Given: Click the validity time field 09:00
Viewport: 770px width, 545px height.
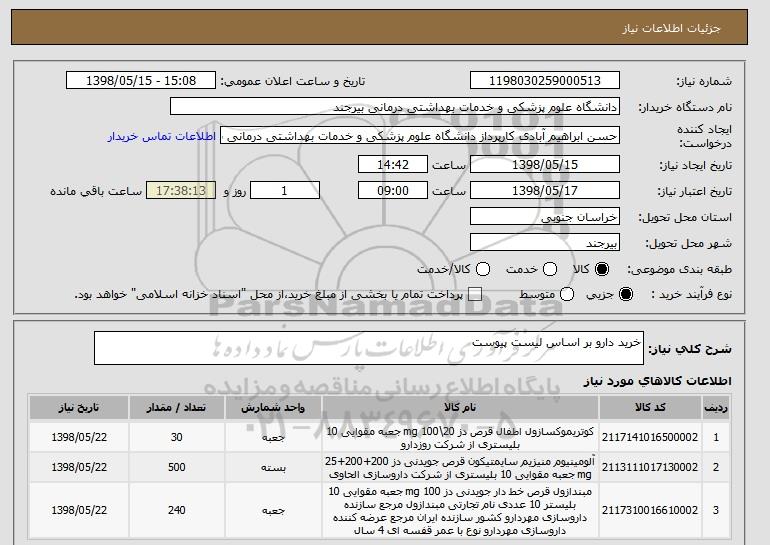Looking at the screenshot, I should pos(393,191).
